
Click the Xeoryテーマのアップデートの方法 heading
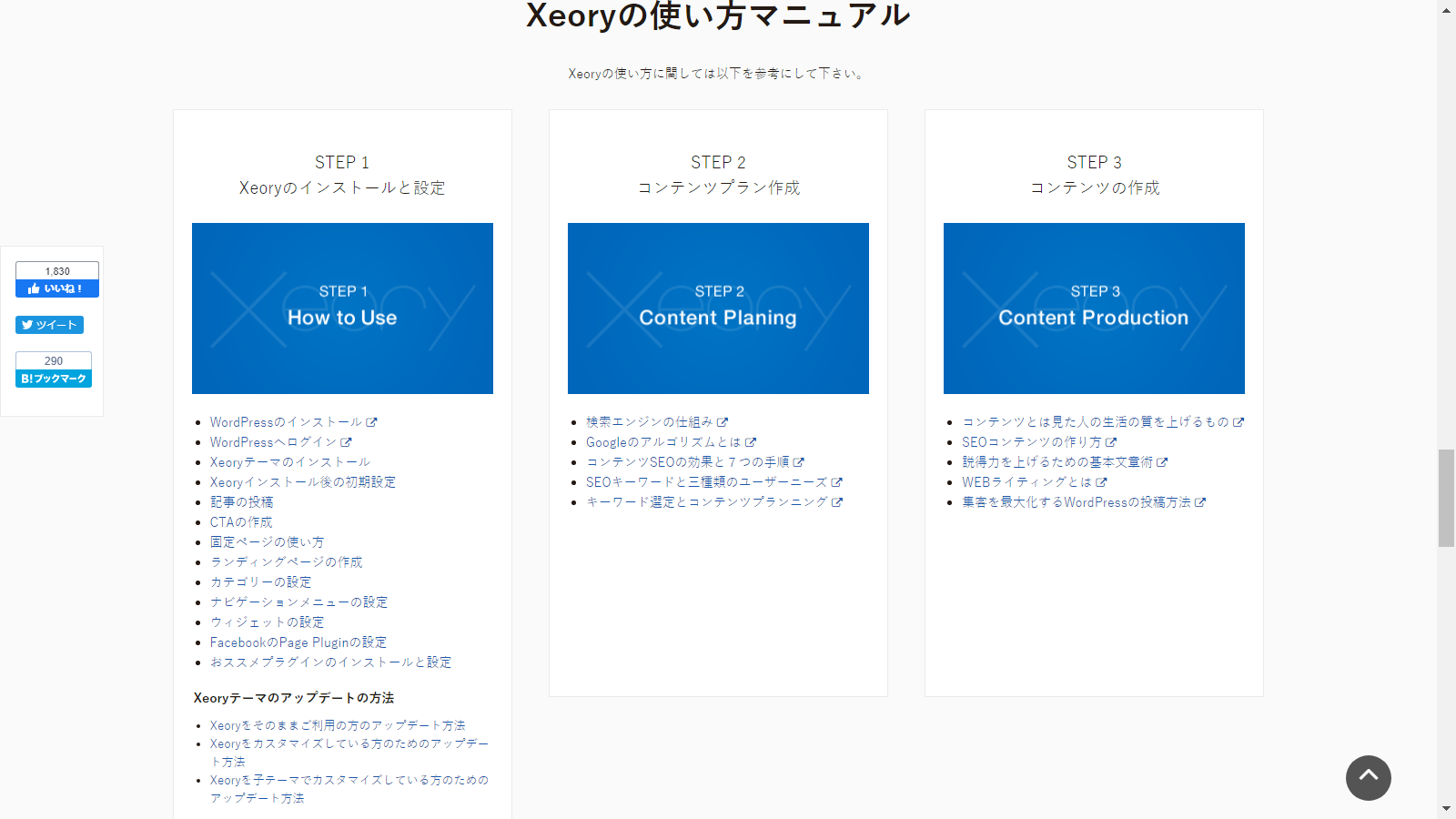[x=294, y=698]
